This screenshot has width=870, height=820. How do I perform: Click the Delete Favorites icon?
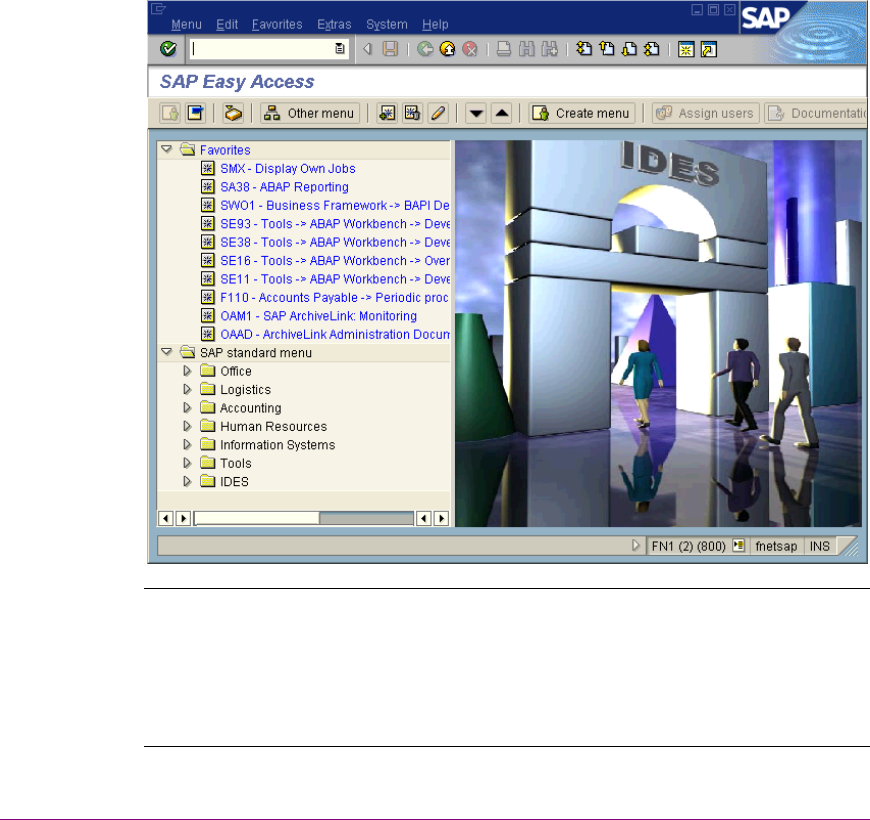click(x=412, y=113)
